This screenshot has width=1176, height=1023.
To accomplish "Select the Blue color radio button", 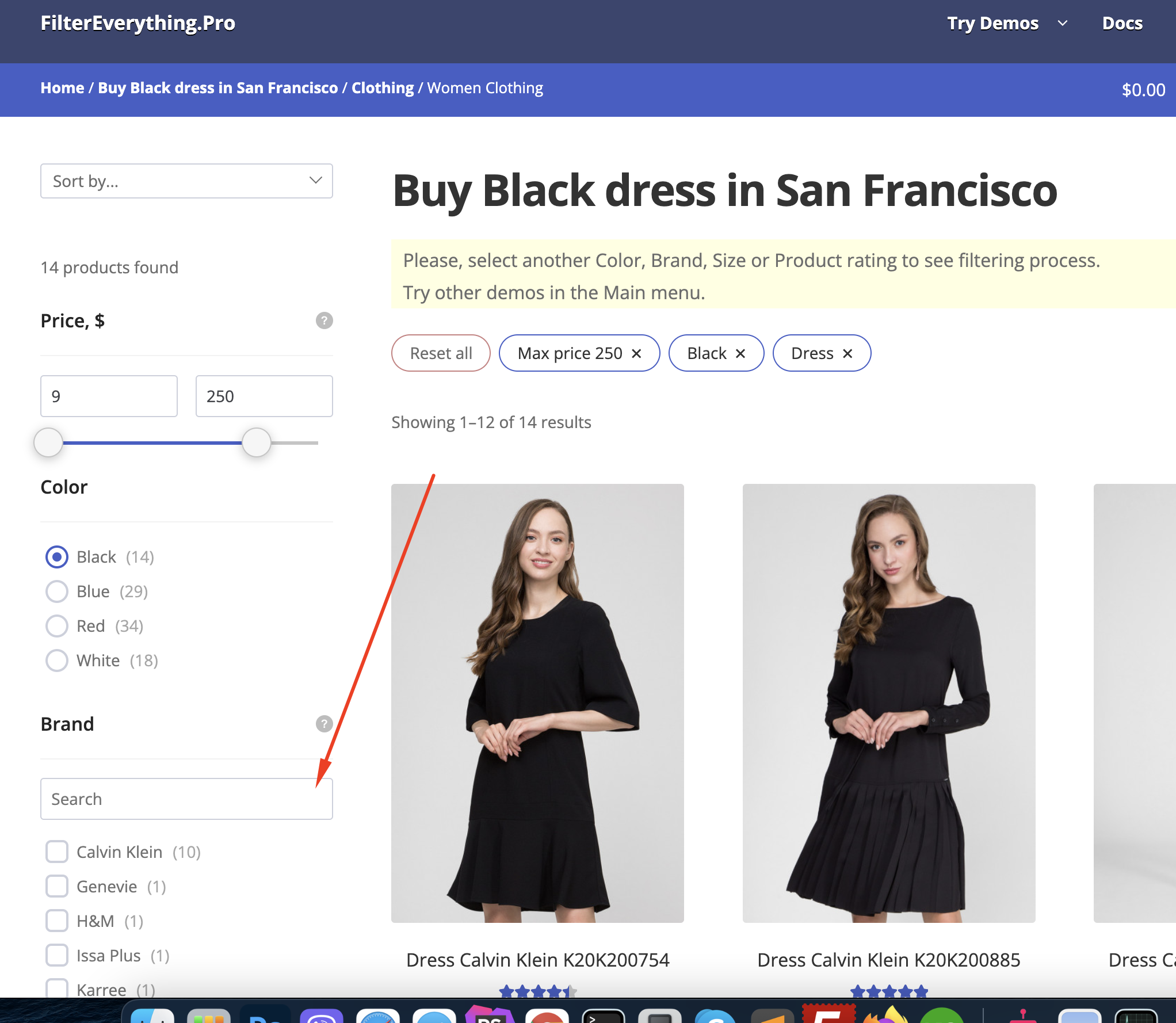I will tap(56, 591).
